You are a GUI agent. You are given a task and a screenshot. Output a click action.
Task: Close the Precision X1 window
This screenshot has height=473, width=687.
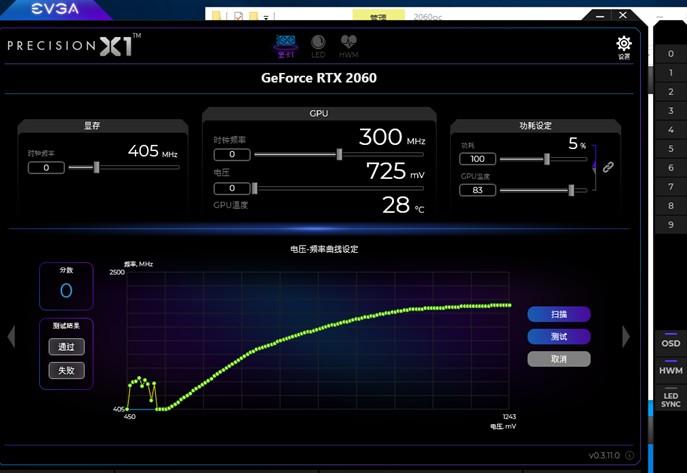(x=623, y=15)
